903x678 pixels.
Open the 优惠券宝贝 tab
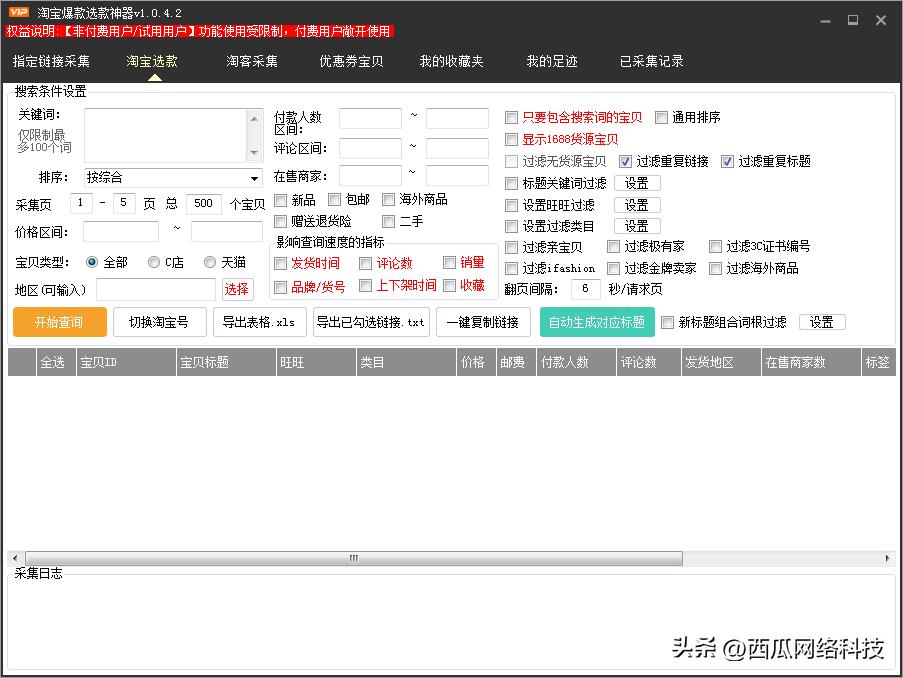[351, 61]
